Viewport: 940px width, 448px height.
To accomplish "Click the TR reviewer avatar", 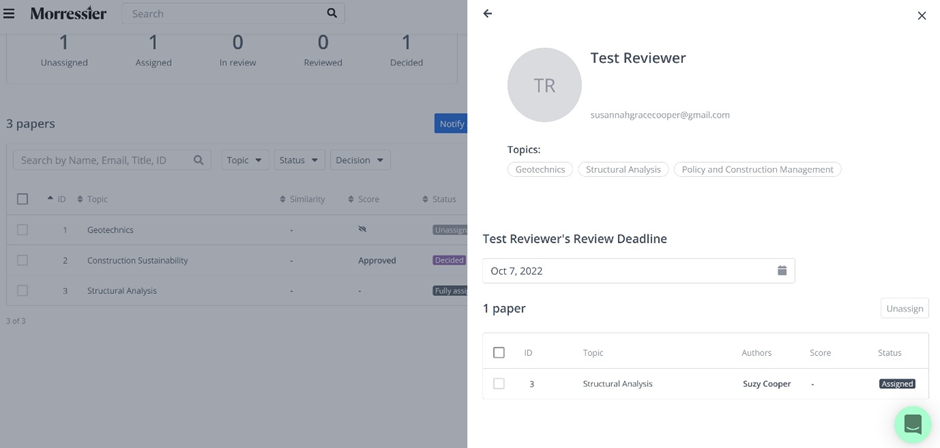I will click(x=544, y=85).
